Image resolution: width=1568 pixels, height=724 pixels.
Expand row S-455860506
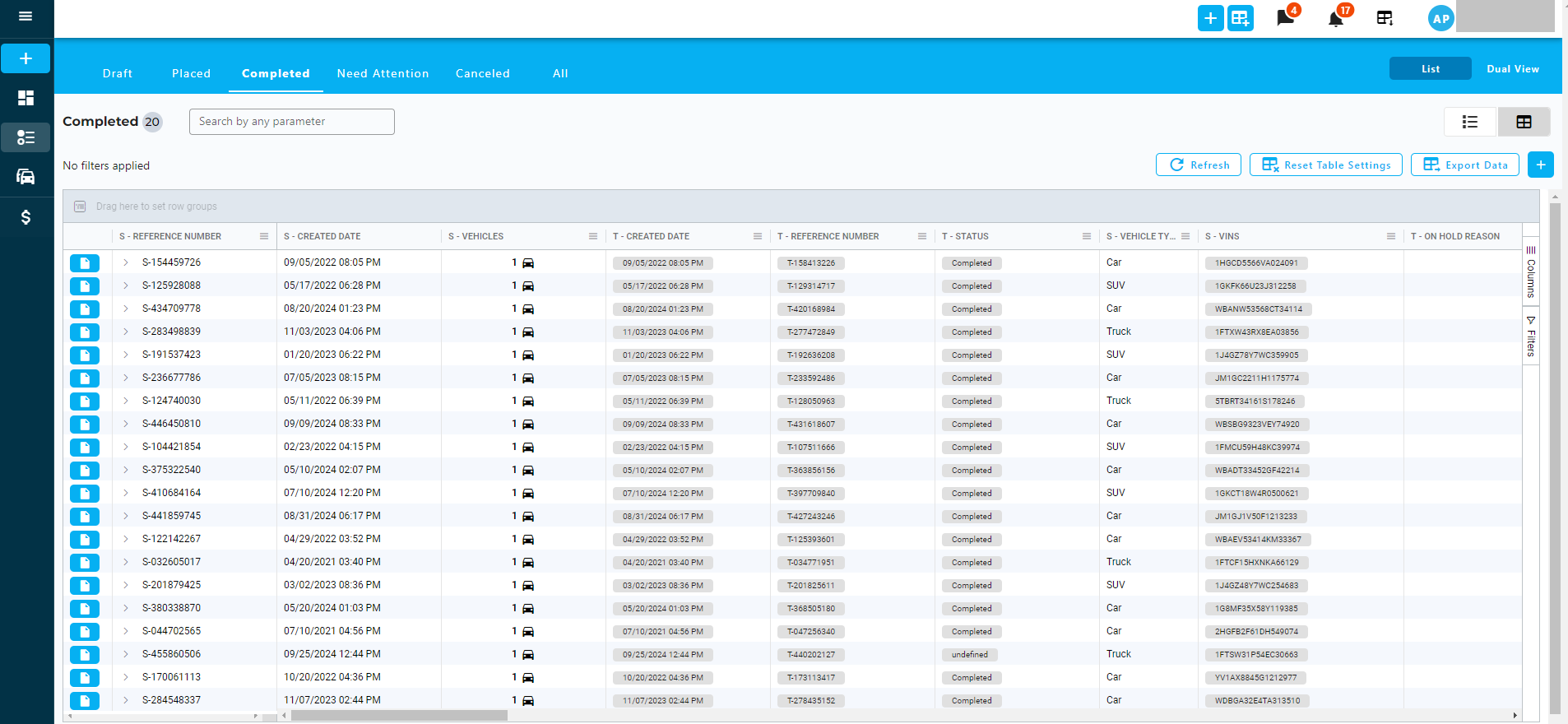[x=126, y=654]
